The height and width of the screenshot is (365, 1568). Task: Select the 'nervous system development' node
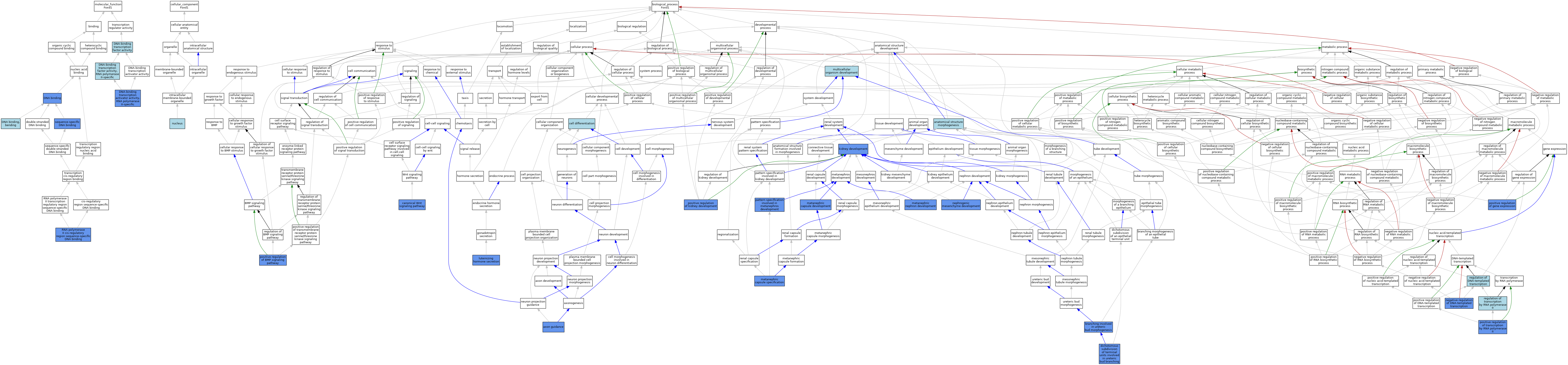click(722, 124)
